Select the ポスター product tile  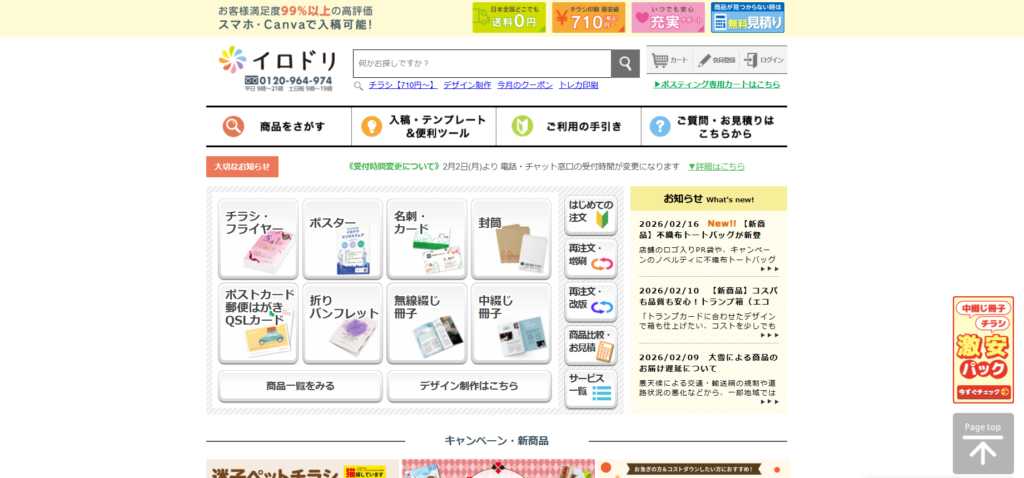tap(342, 239)
